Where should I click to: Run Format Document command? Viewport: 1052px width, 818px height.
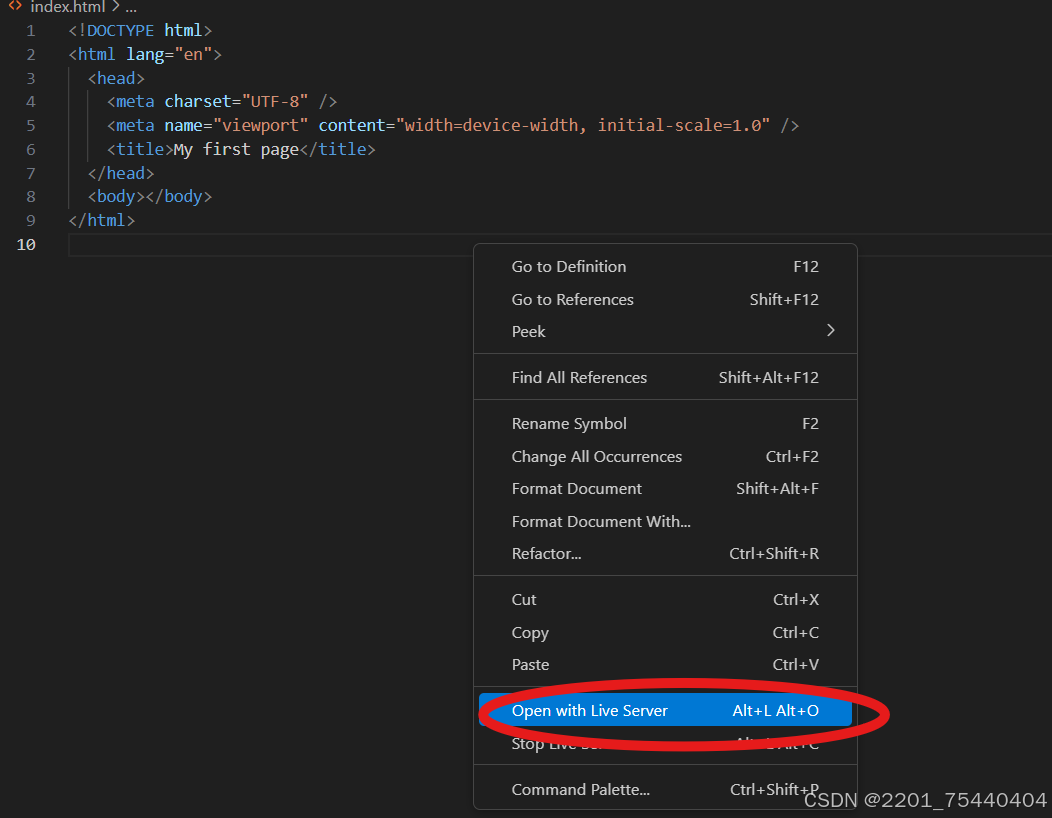click(x=665, y=489)
